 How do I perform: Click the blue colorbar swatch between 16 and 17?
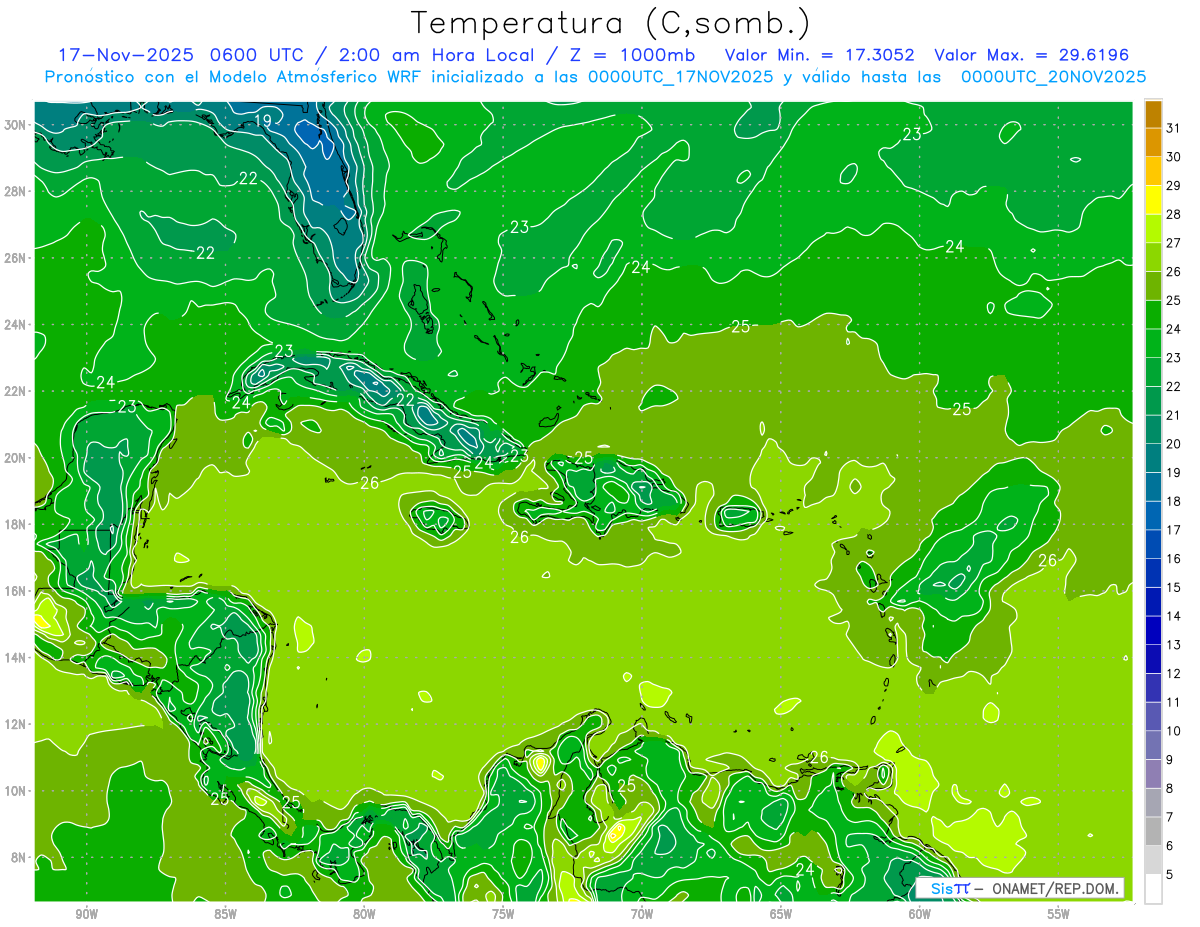pos(1153,544)
